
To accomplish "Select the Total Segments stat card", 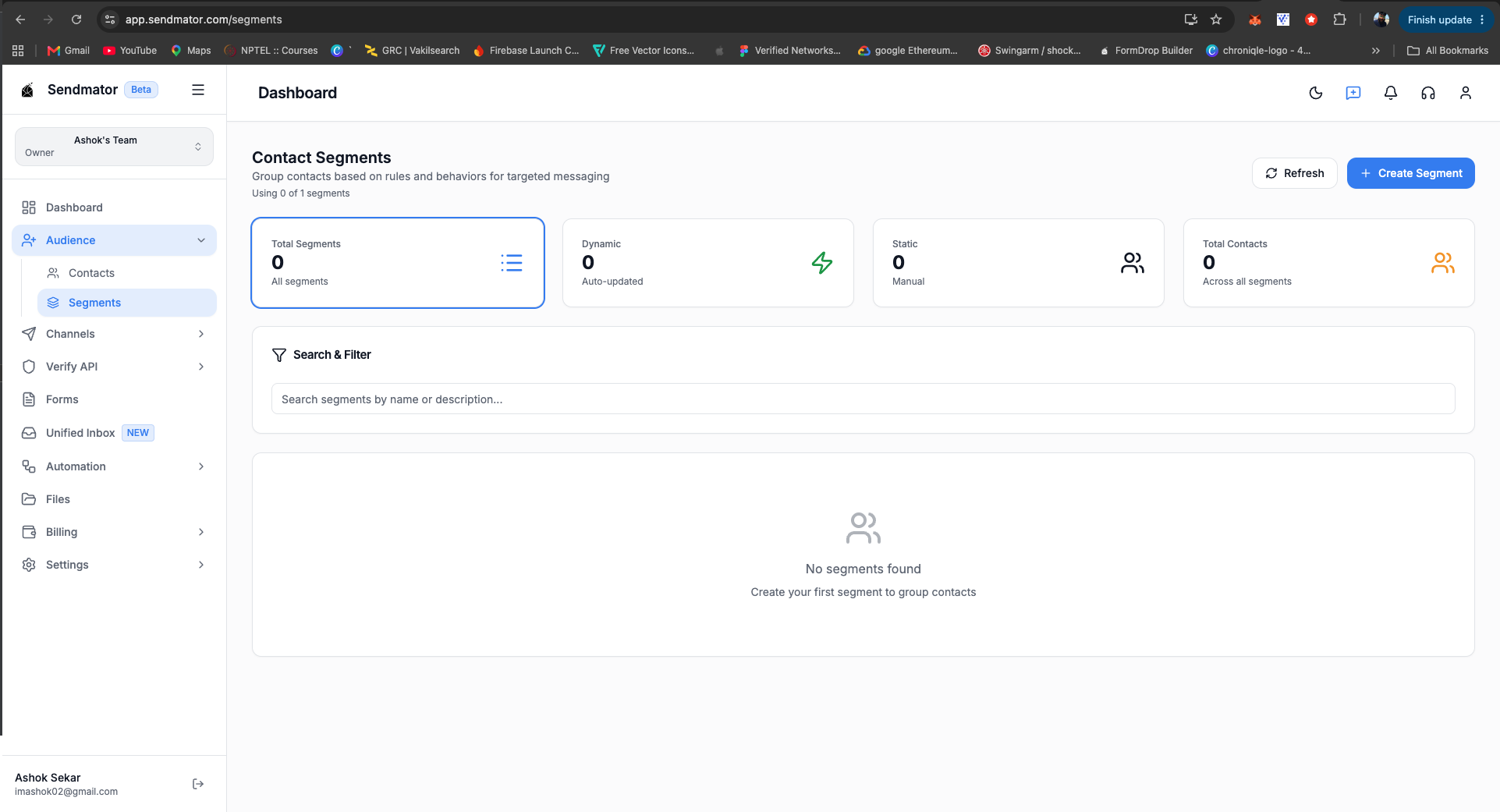I will (x=398, y=263).
